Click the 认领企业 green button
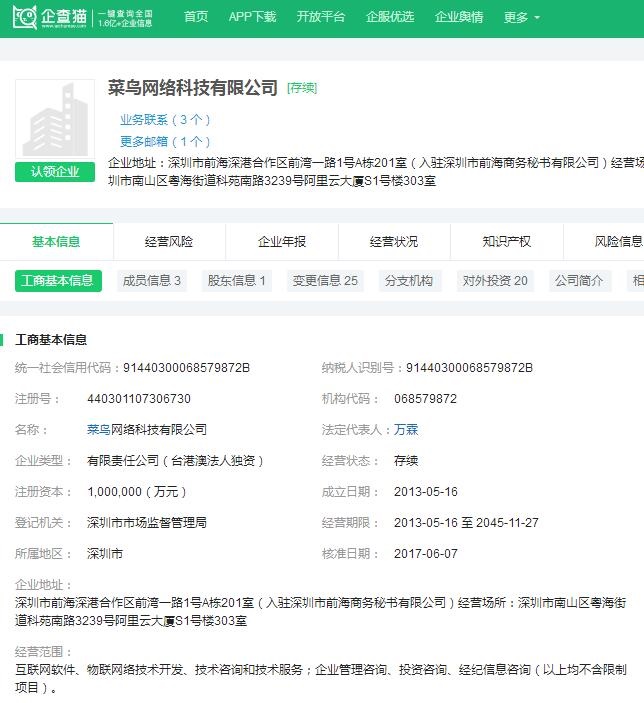 click(55, 172)
